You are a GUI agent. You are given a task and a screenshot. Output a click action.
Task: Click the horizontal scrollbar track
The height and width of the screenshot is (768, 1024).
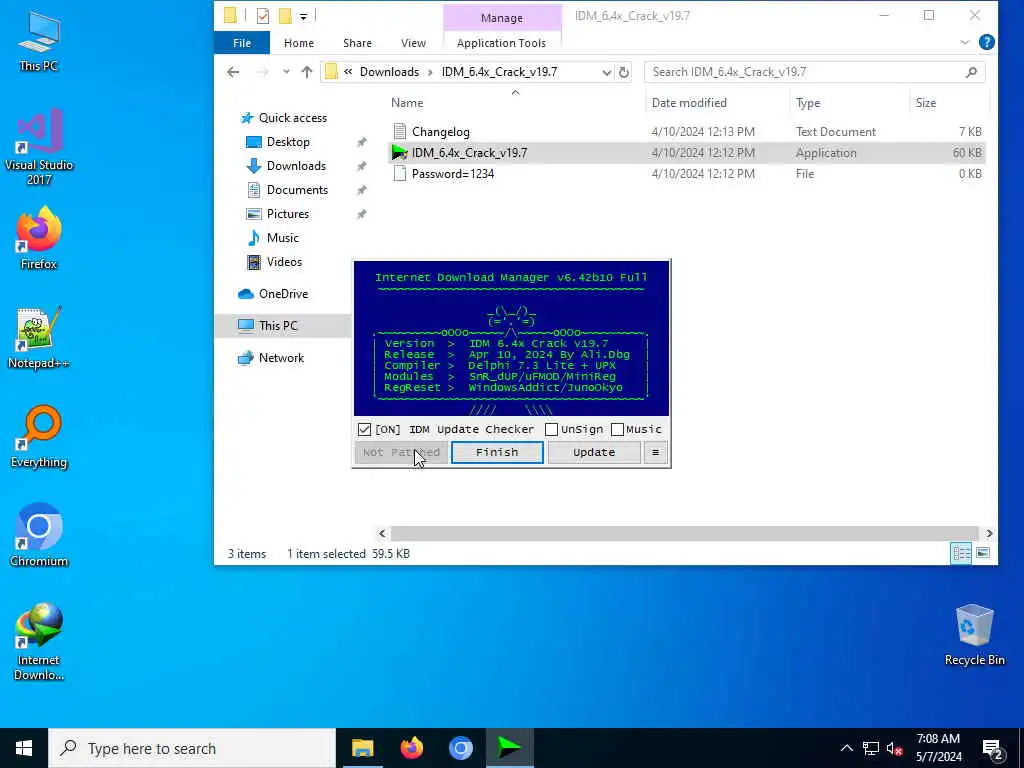(684, 534)
